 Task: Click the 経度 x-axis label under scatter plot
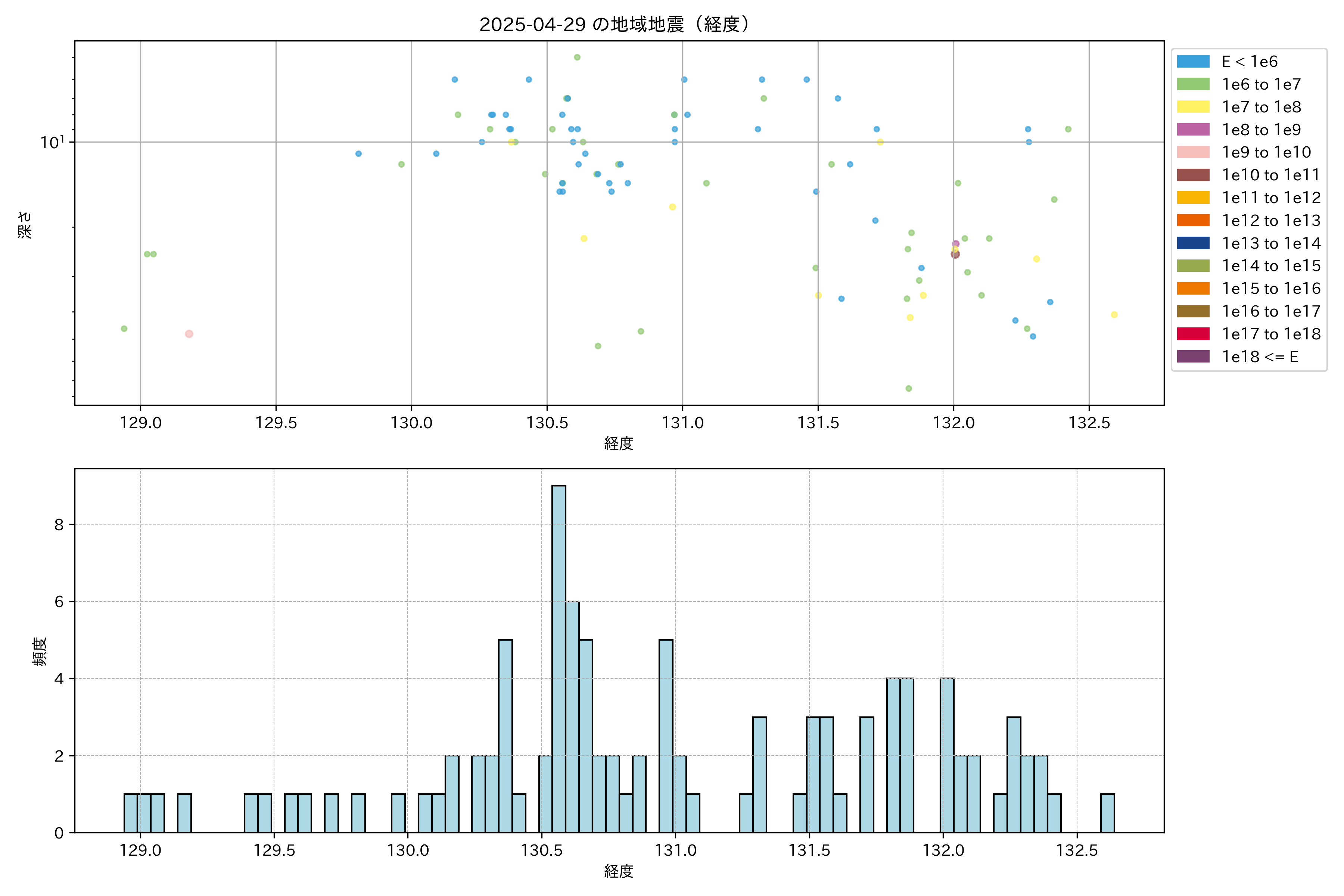[x=618, y=444]
